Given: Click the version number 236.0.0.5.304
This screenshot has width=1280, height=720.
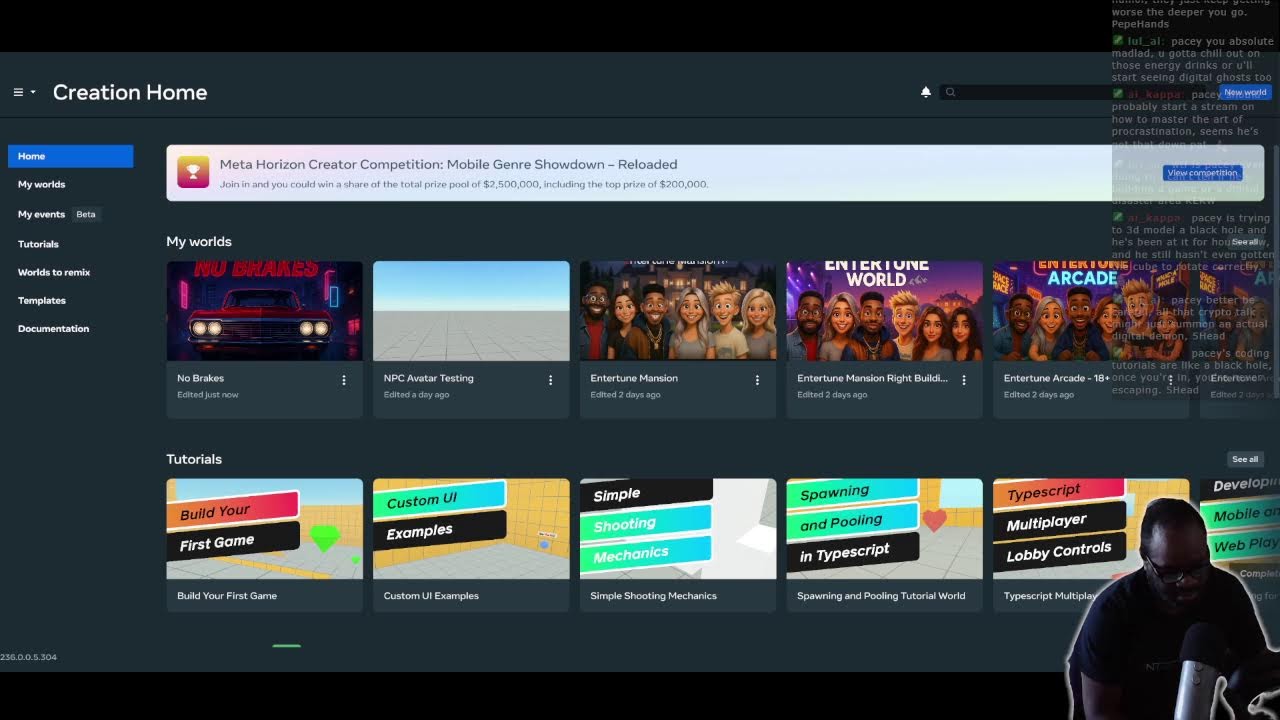Looking at the screenshot, I should [x=28, y=657].
